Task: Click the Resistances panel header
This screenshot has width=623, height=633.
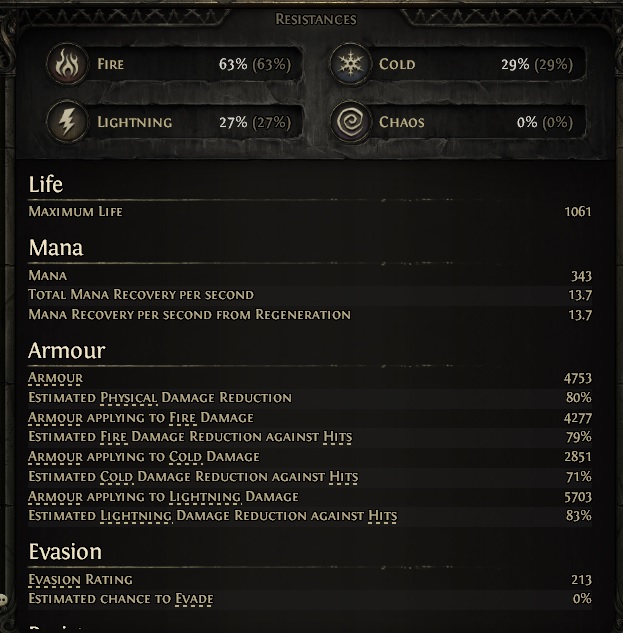Action: [x=316, y=19]
